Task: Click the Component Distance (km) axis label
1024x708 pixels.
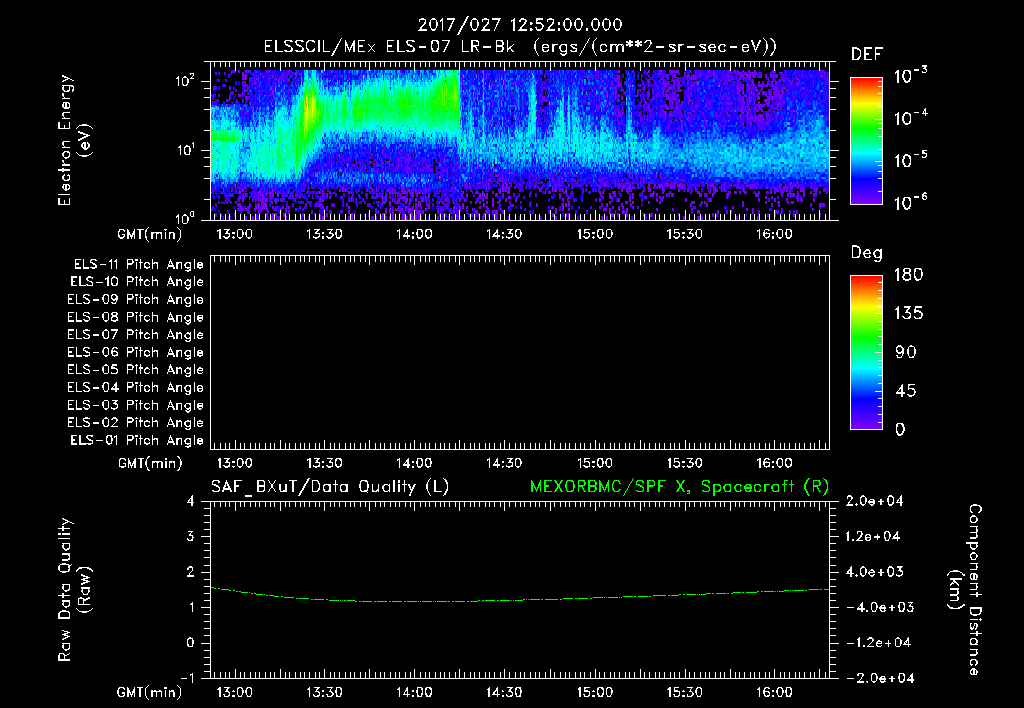Action: click(965, 590)
